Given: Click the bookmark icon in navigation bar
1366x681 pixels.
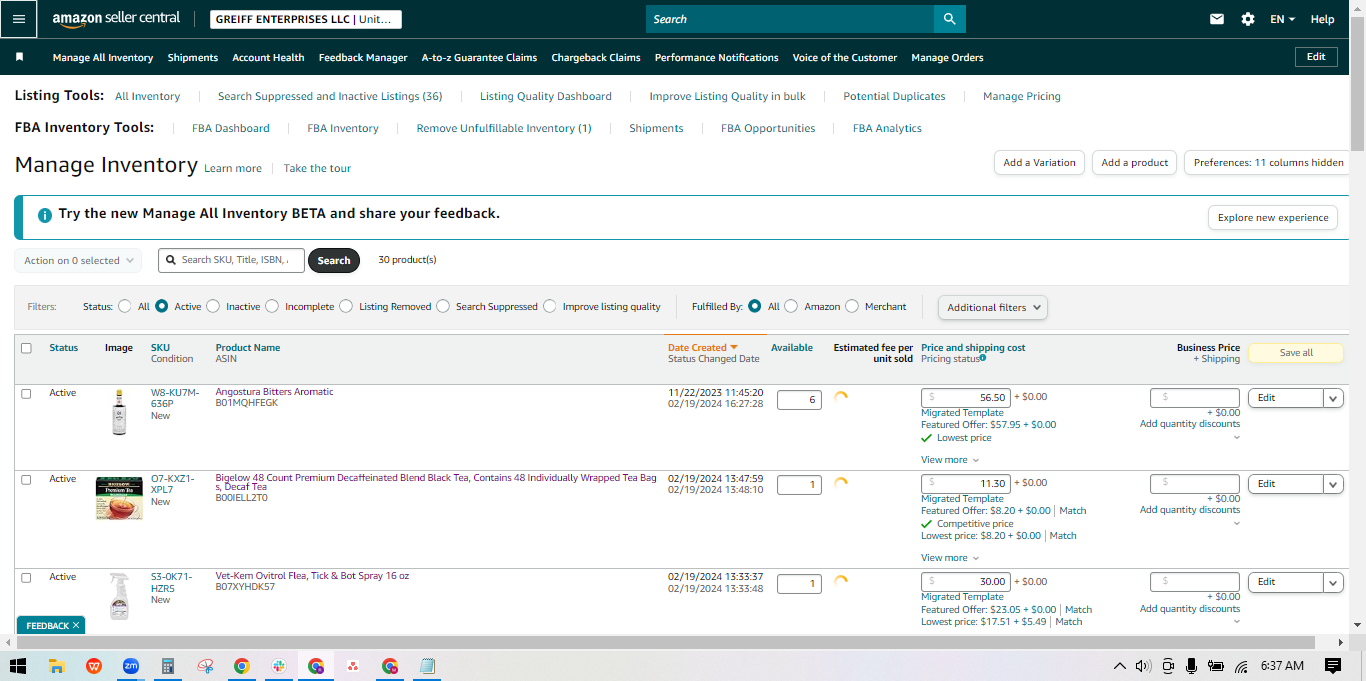Looking at the screenshot, I should [19, 57].
